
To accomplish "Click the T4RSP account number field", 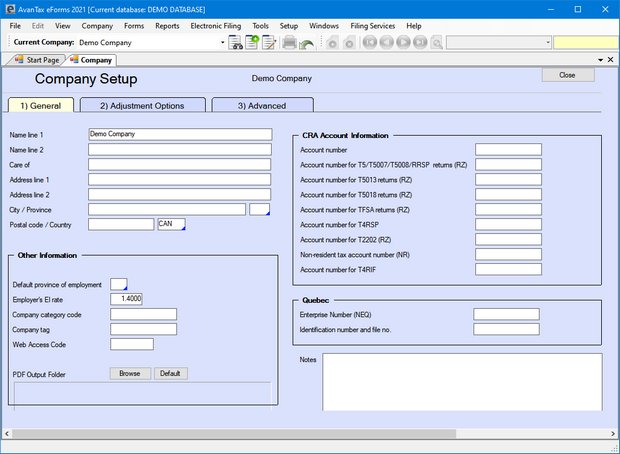I will tap(508, 225).
